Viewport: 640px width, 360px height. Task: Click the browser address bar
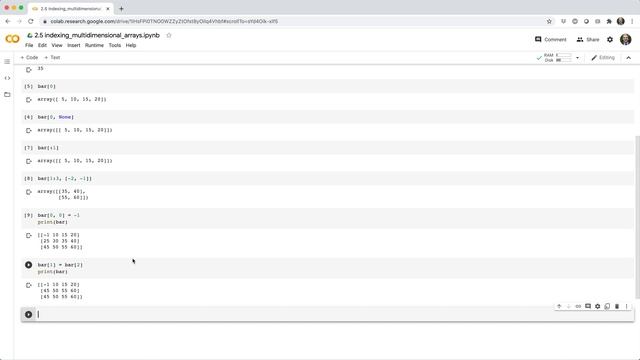pos(294,21)
